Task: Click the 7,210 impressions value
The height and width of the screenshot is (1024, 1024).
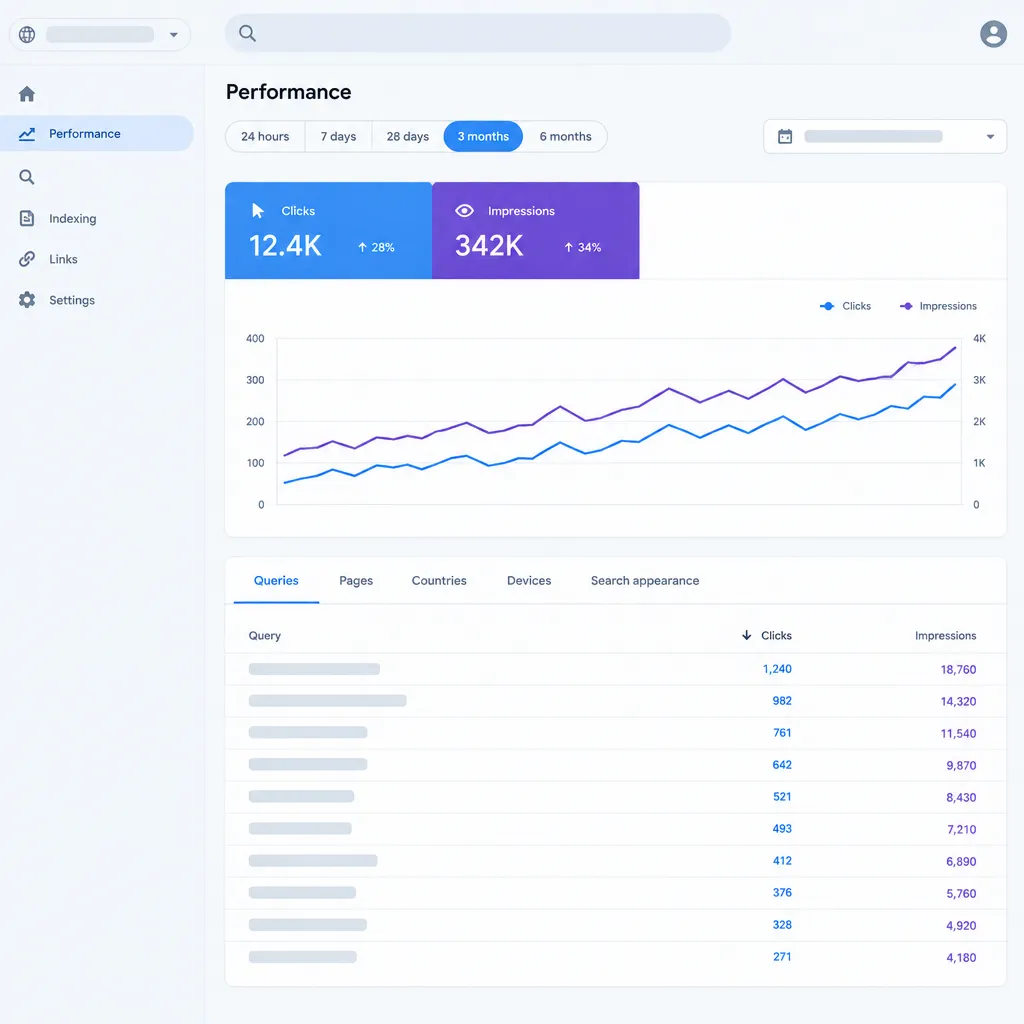Action: point(961,829)
